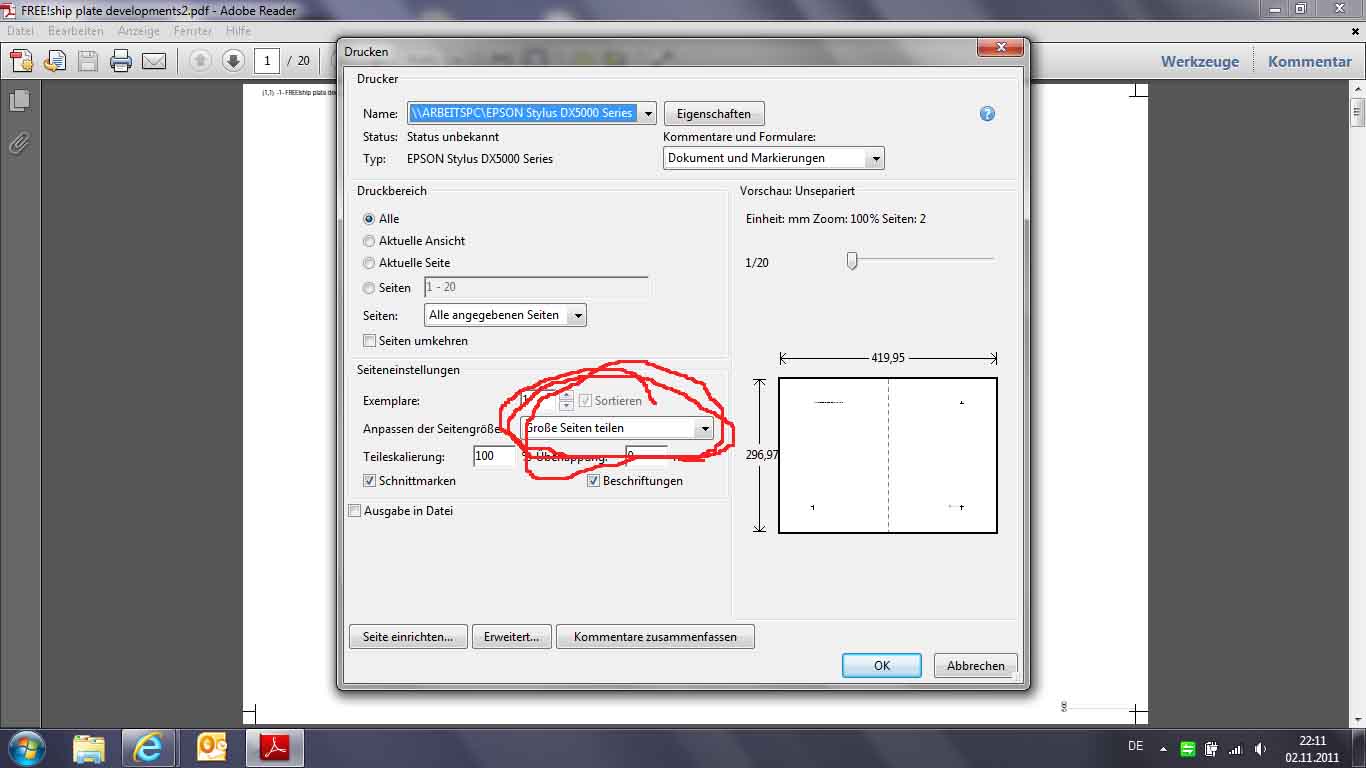Select the Aktuelle Ansicht radio option

[369, 241]
